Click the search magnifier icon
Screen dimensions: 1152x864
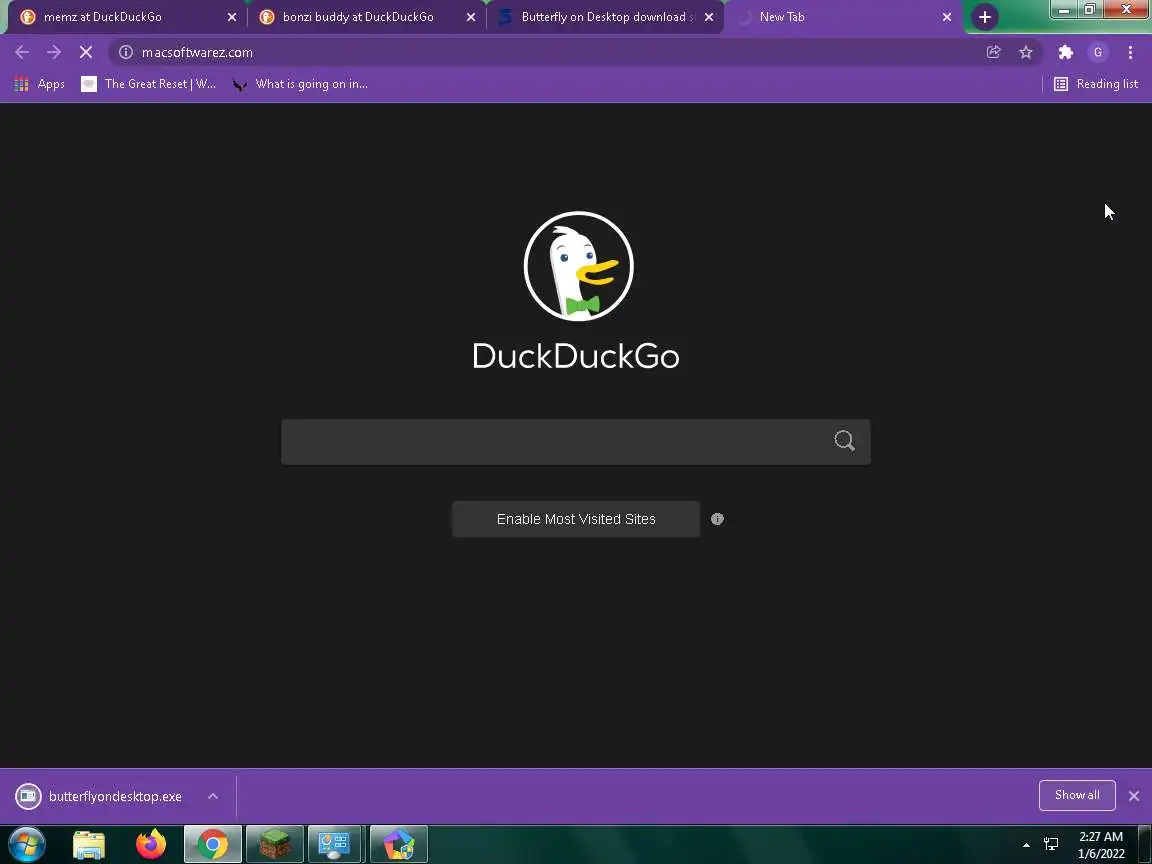[x=844, y=441]
